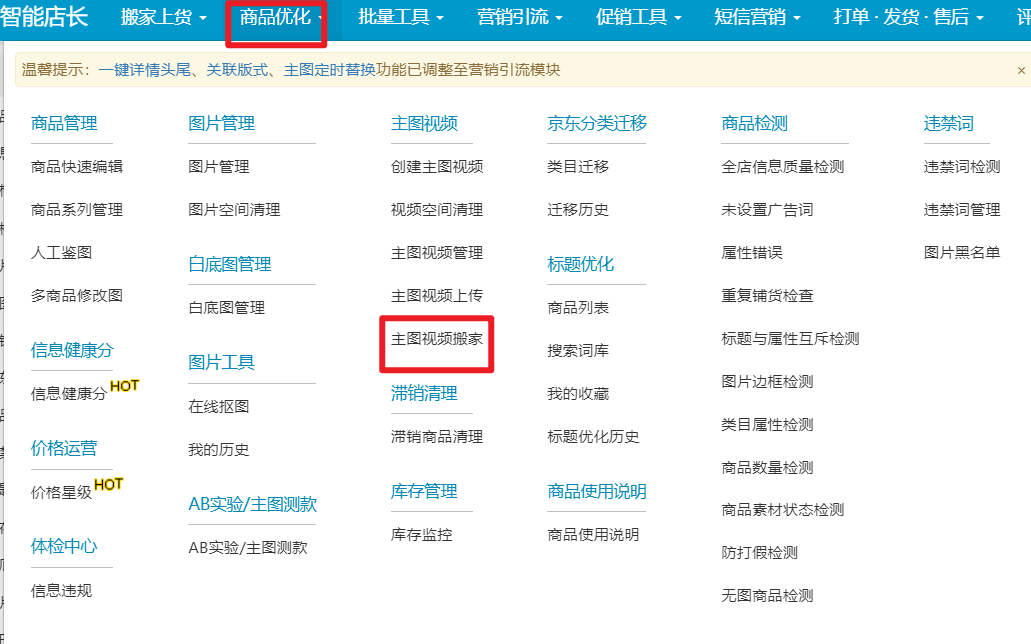
Task: Open 图片黑名单 entry
Action: [x=961, y=253]
